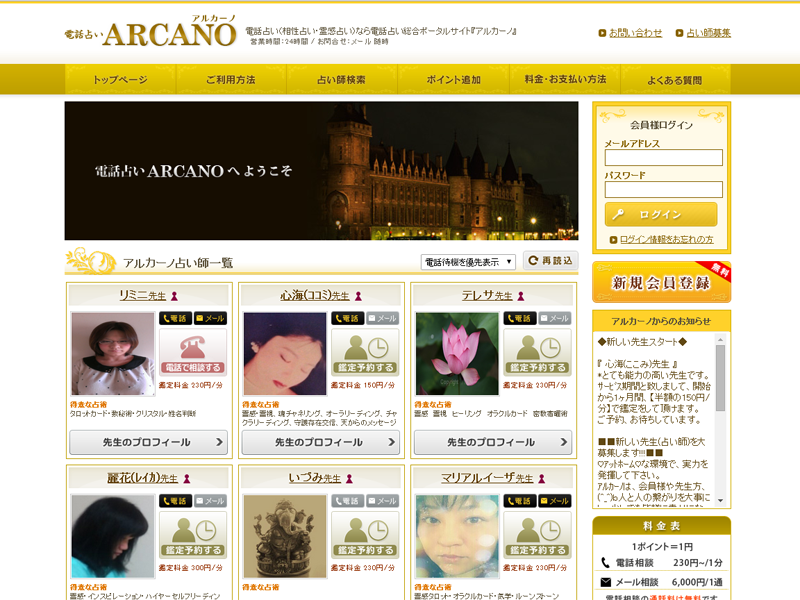Screen dimensions: 800x600
Task: Open the ポイント追加 navigation tab
Action: coord(454,80)
